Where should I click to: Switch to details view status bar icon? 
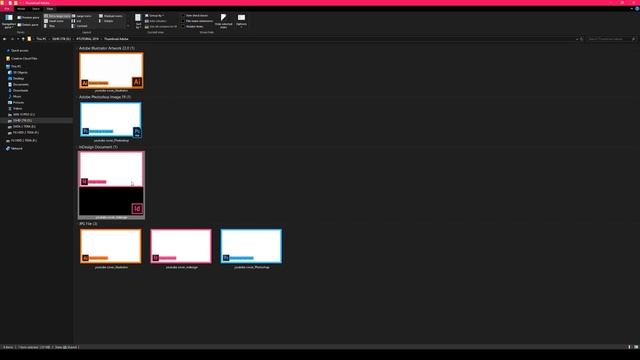(x=629, y=347)
